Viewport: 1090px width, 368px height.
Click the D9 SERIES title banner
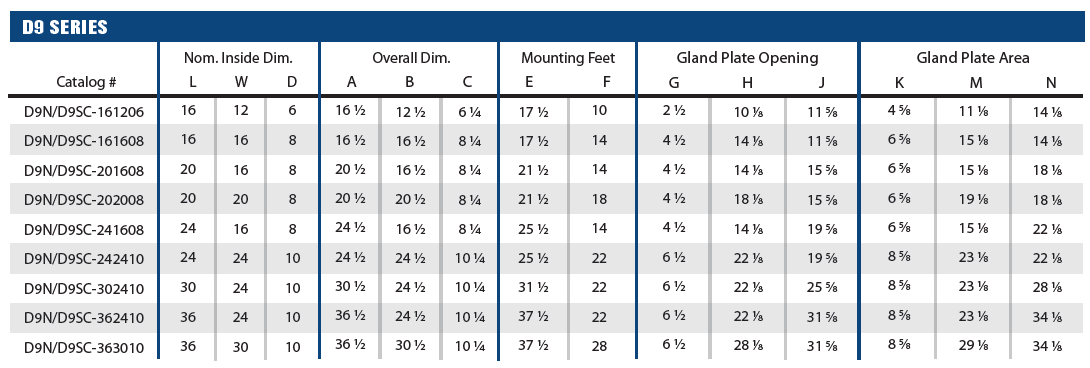(x=546, y=27)
